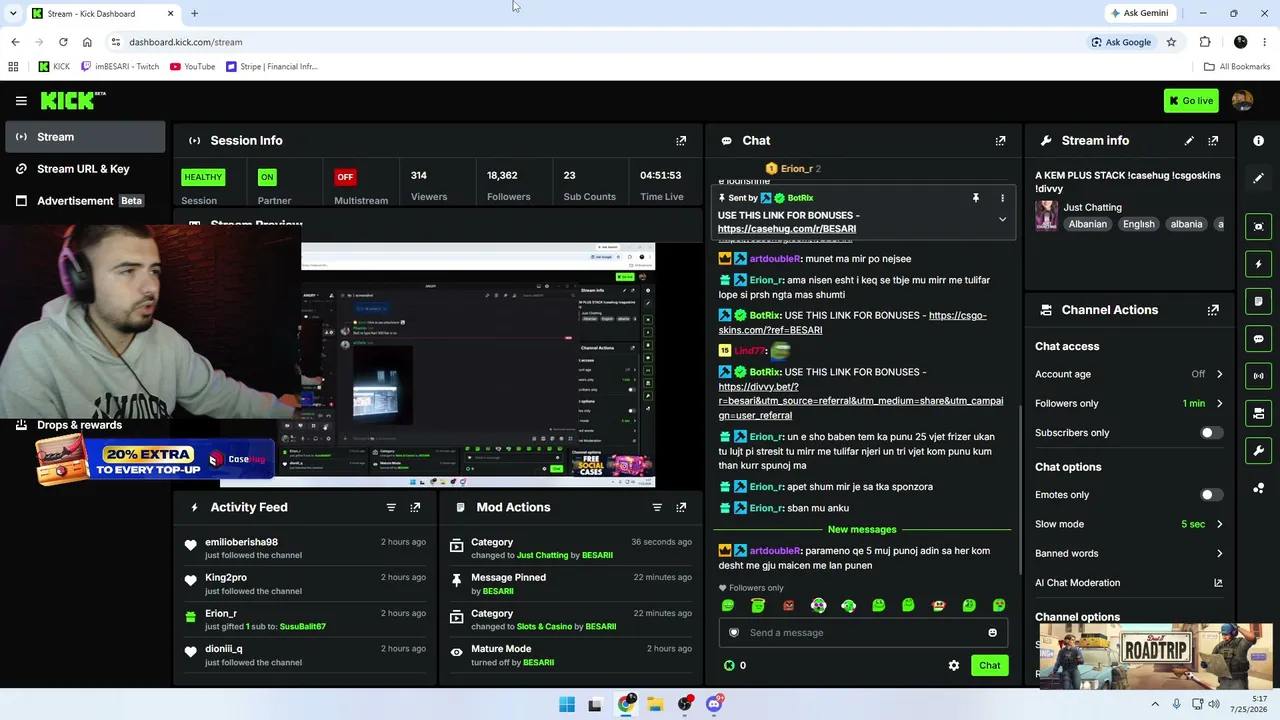
Task: Unpin the pinned BotRix chat message
Action: [976, 198]
